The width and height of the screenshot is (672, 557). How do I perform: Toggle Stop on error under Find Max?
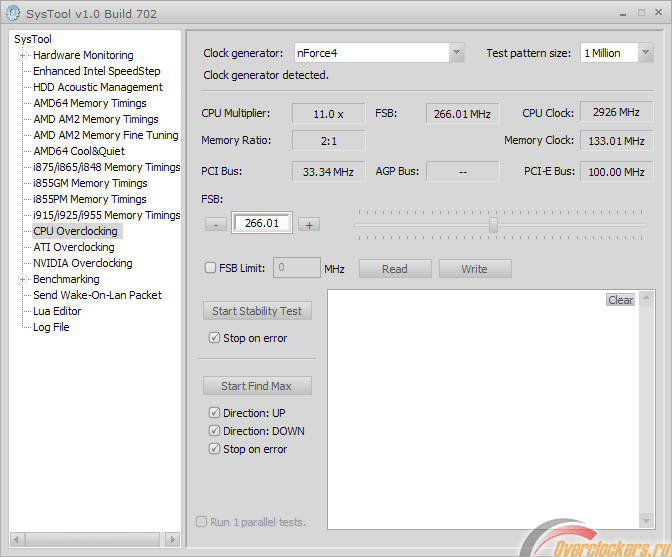214,449
